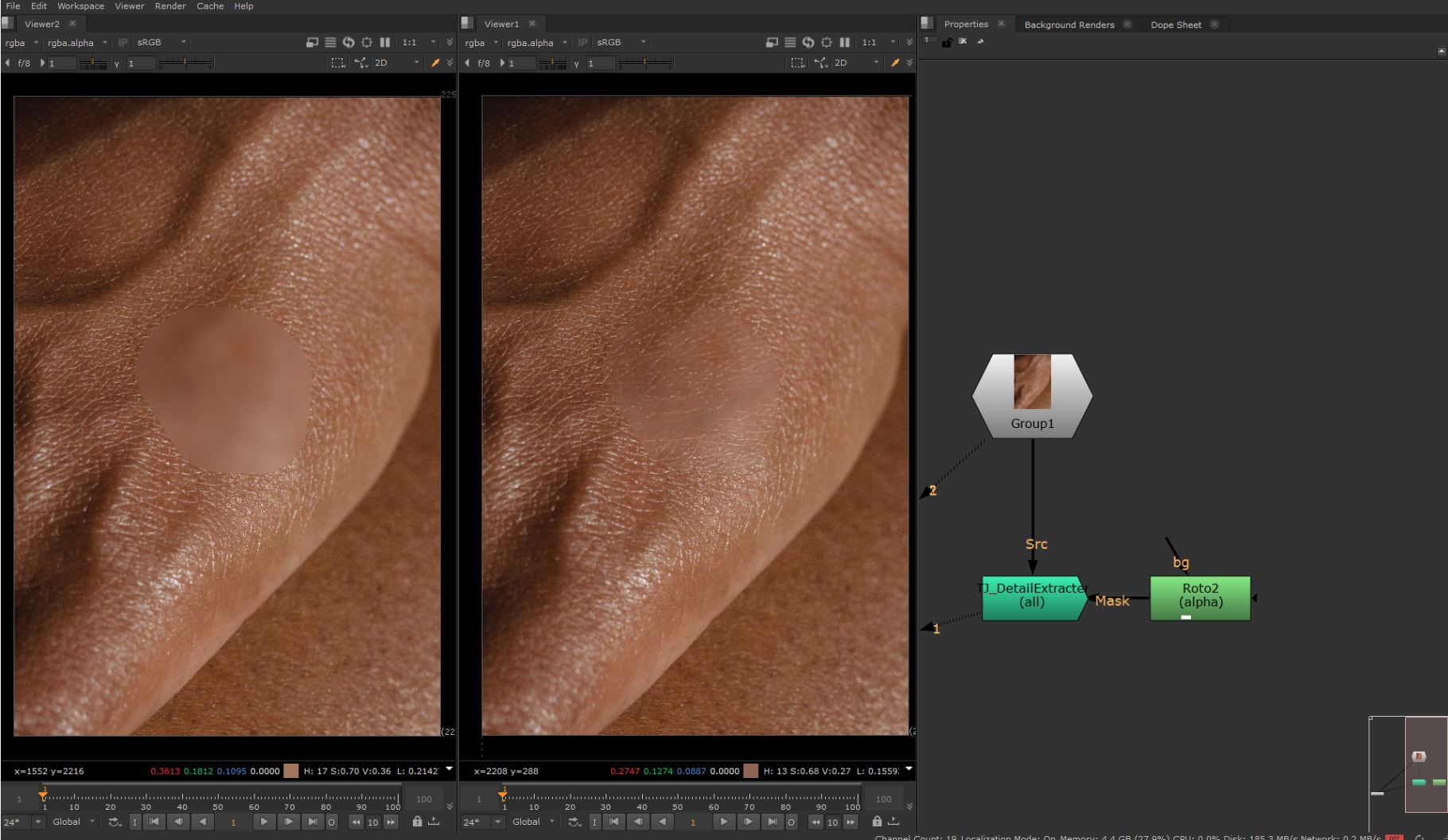This screenshot has width=1448, height=840.
Task: Switch to the Dope Sheet tab
Action: click(1175, 25)
